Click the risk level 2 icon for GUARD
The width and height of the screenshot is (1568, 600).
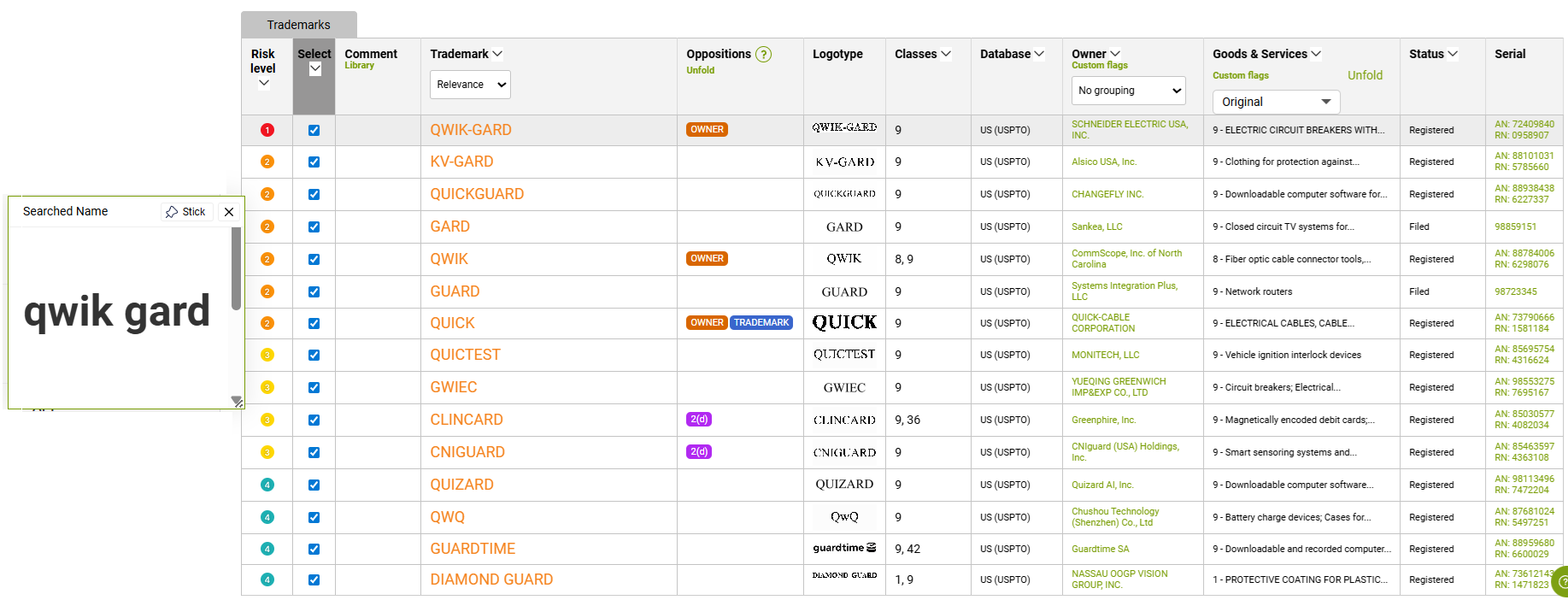267,291
